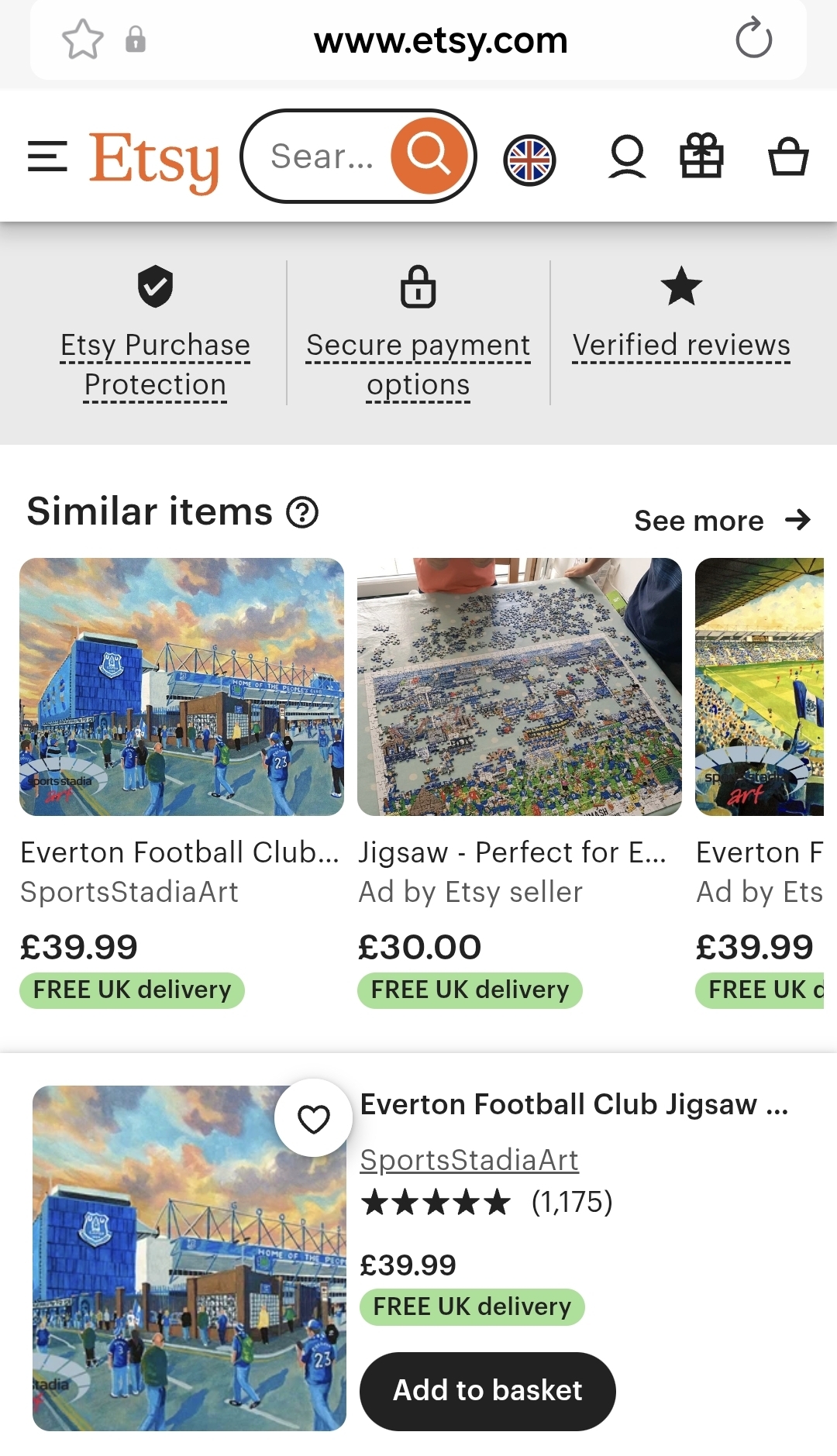
Task: Change region via UK flag icon
Action: point(529,160)
